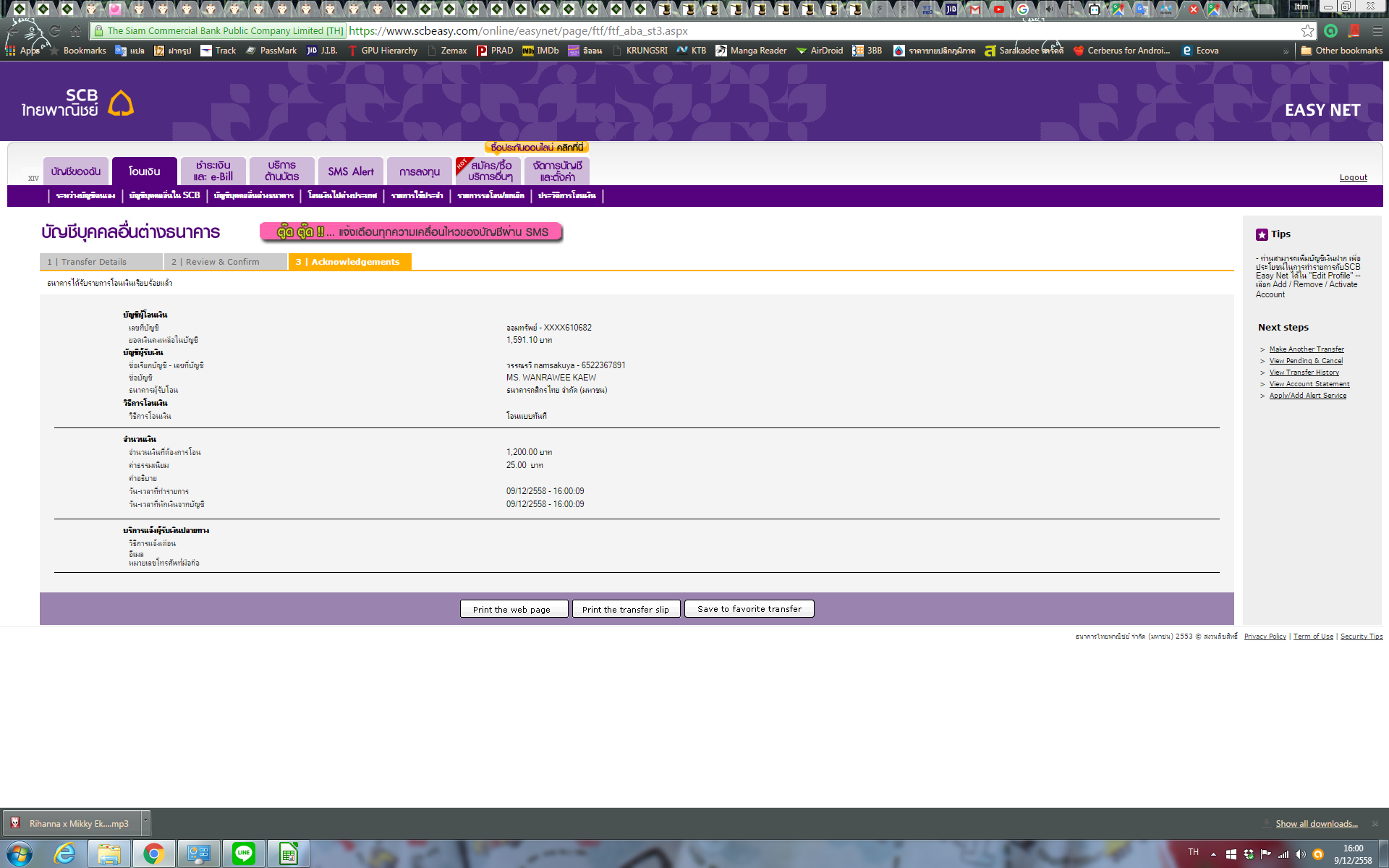Click the SCB bank logo

click(78, 103)
